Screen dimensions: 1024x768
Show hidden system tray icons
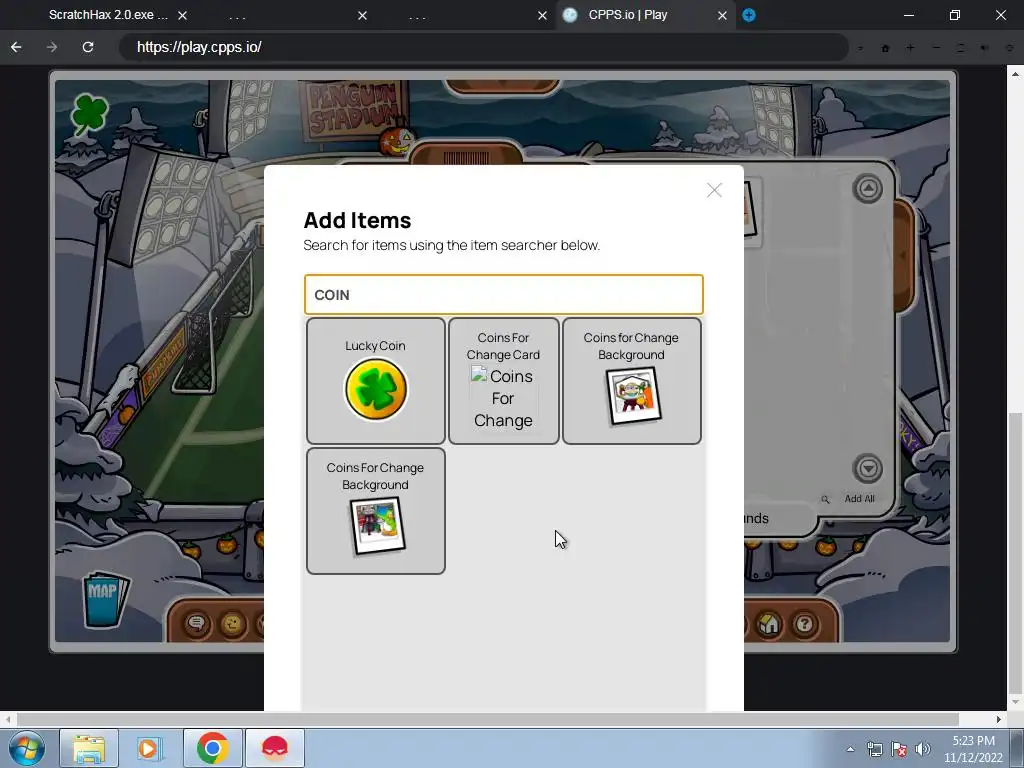coord(850,749)
